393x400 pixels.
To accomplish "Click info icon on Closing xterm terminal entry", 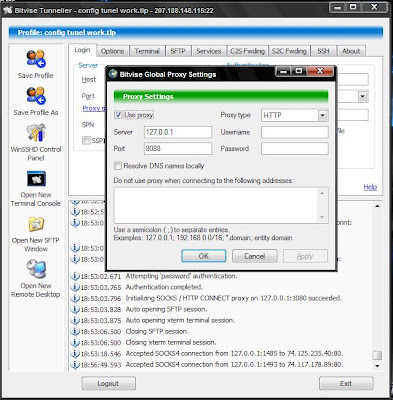I will click(75, 342).
